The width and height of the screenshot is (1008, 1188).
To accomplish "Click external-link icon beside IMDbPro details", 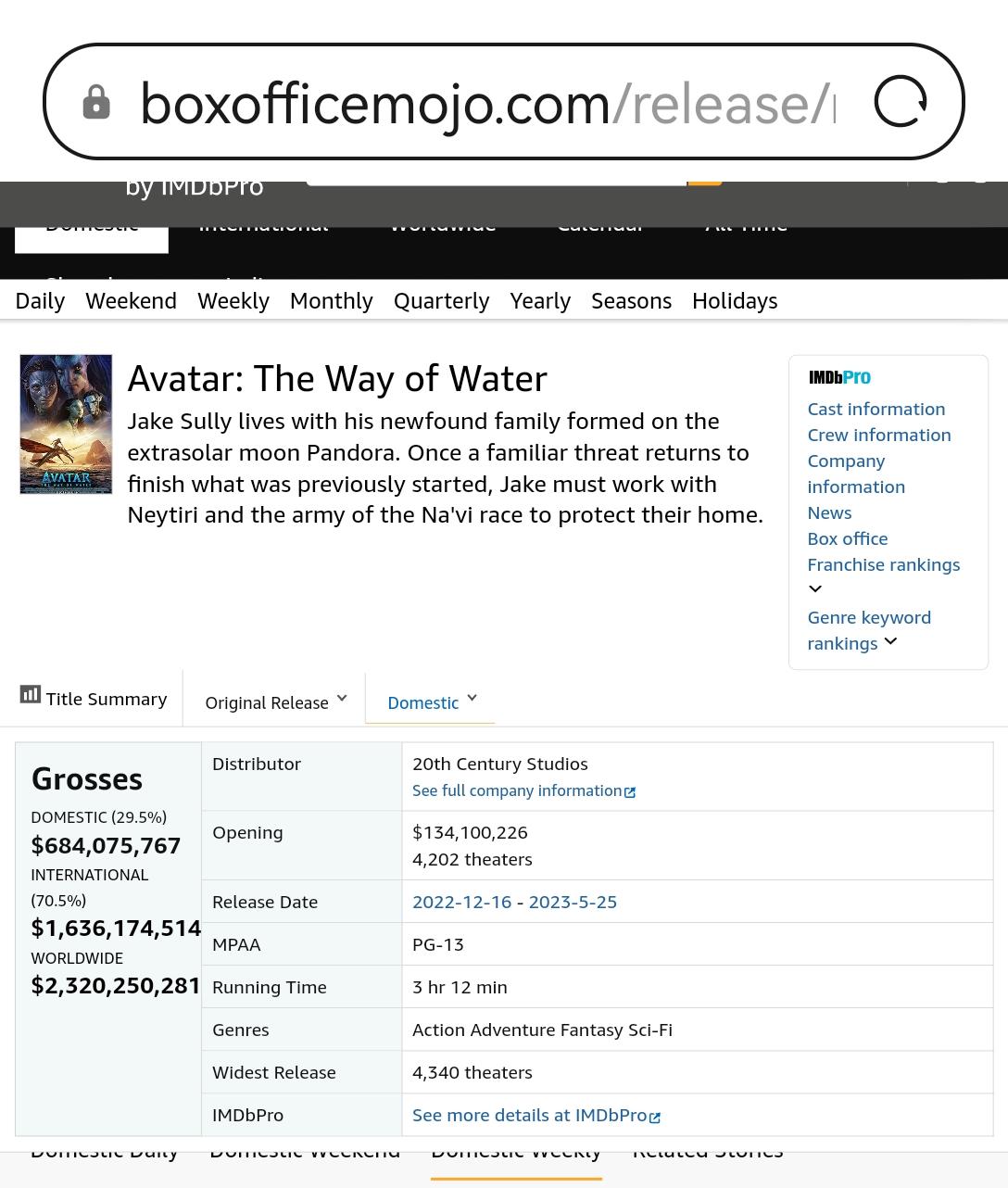I will pos(655,1117).
